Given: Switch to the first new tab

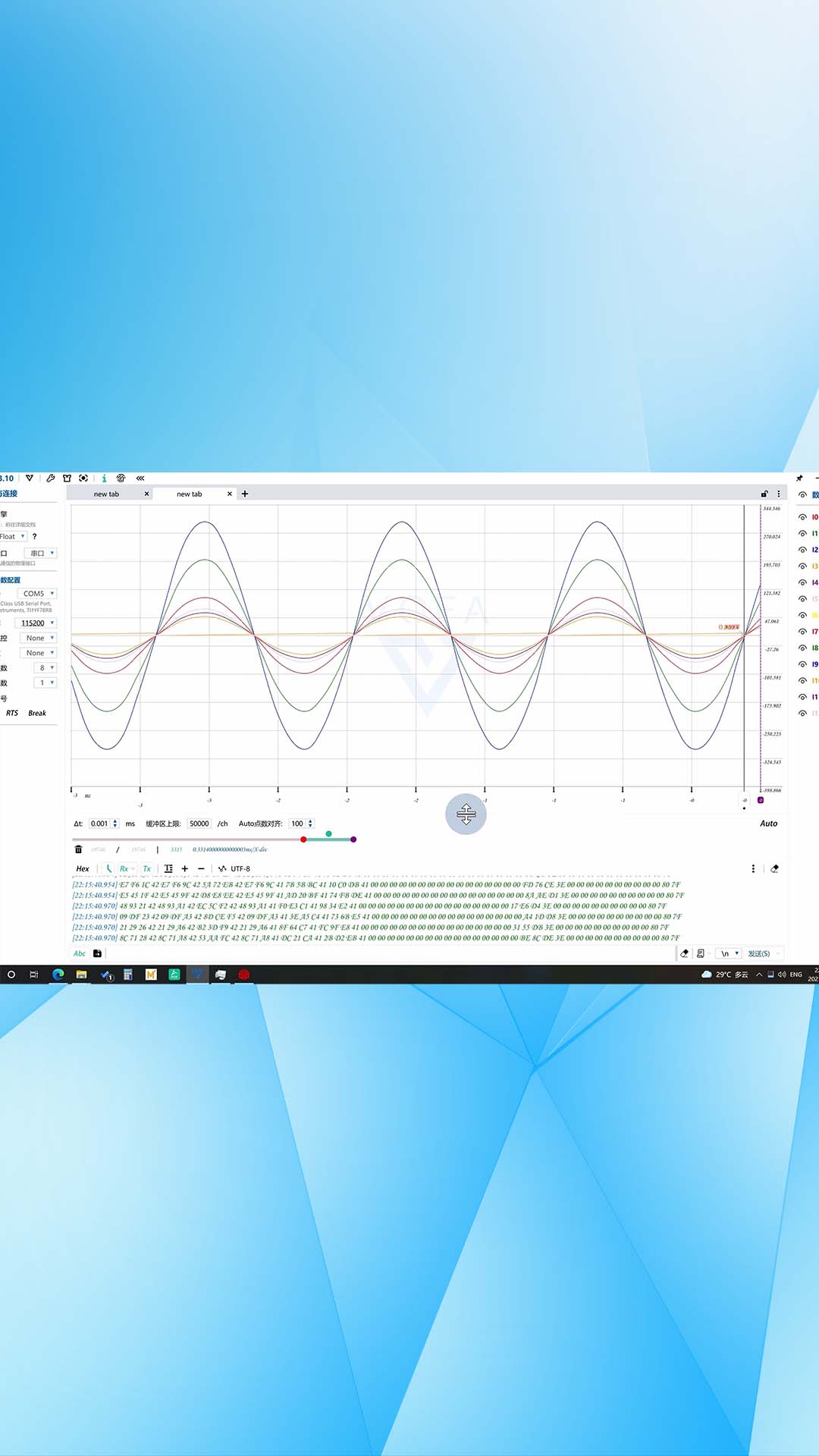Looking at the screenshot, I should coord(106,494).
